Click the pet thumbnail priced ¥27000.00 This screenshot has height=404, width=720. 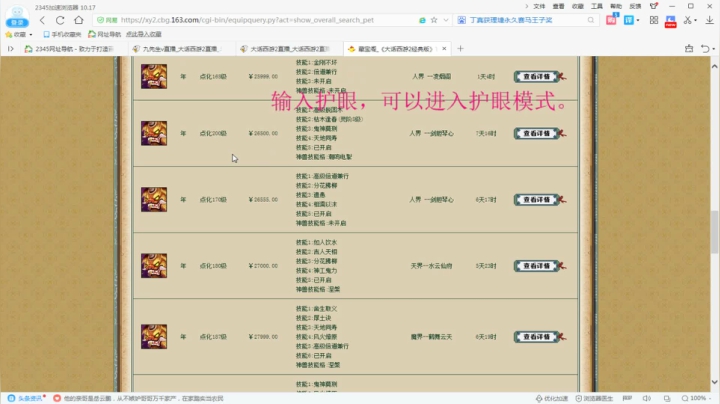click(x=154, y=265)
